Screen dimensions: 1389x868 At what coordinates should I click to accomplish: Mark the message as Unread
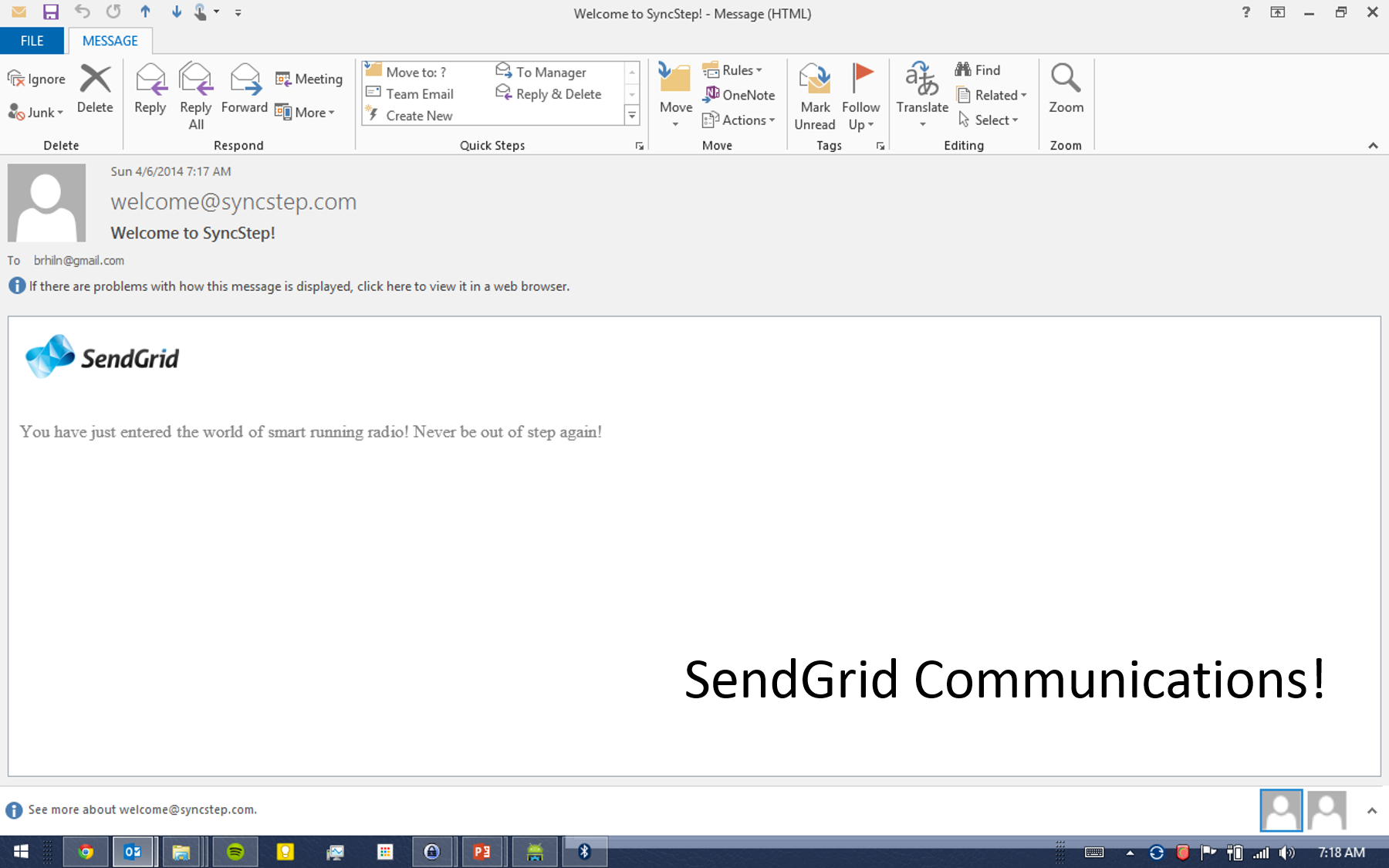click(x=815, y=96)
